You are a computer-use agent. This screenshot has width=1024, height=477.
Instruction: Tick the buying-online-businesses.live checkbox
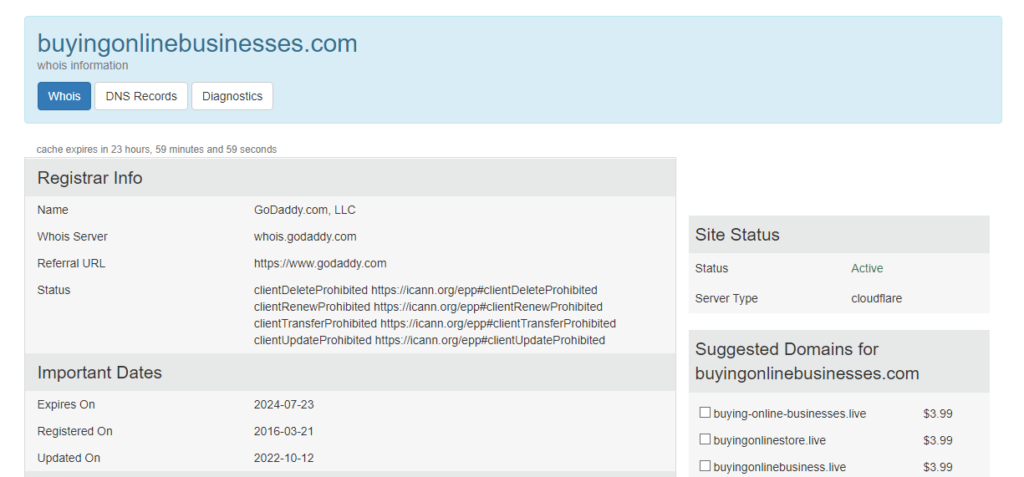(705, 413)
